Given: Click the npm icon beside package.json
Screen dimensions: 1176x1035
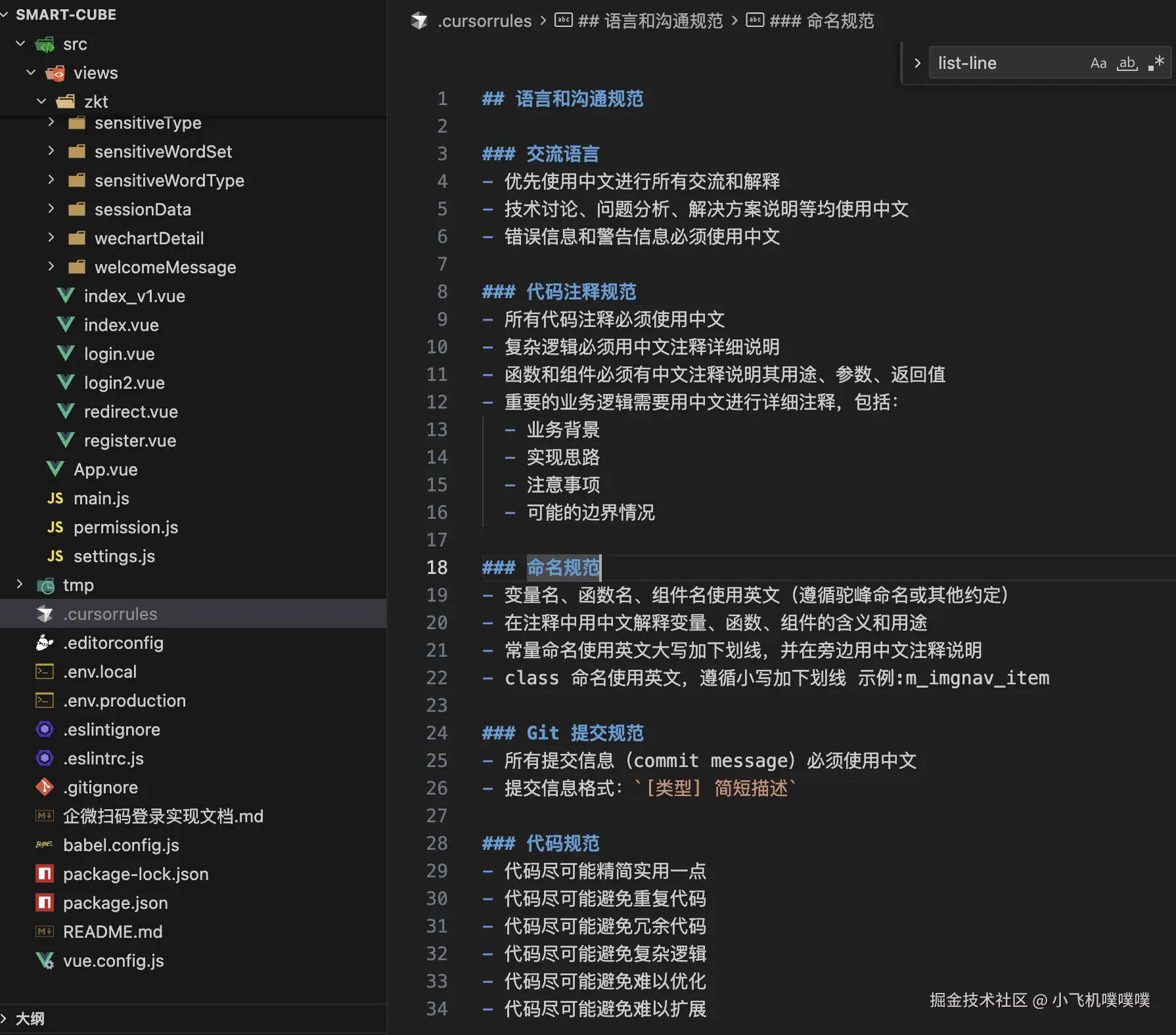Looking at the screenshot, I should (x=45, y=902).
